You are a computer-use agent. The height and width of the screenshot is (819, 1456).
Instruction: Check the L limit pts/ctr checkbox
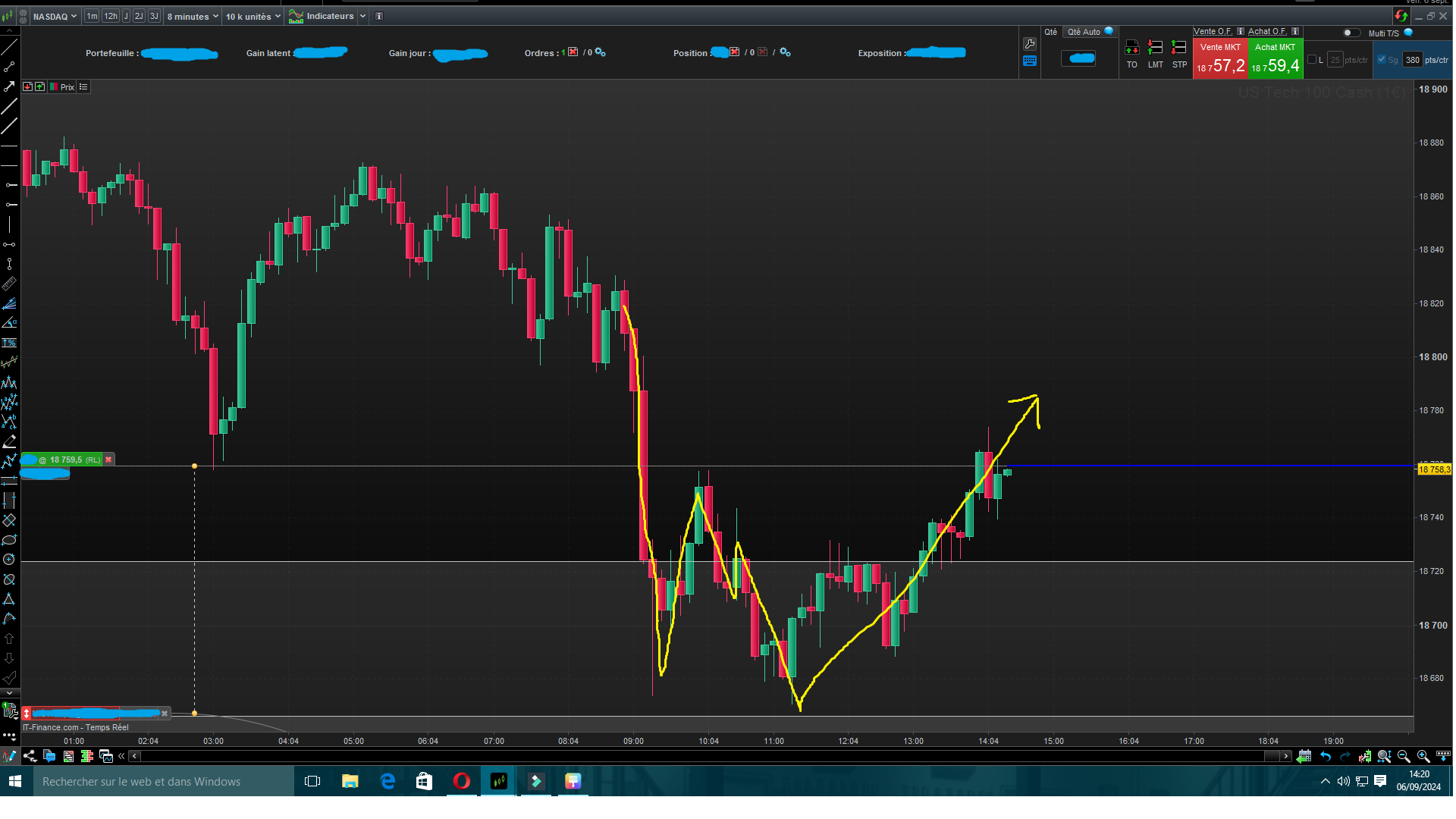click(1312, 60)
